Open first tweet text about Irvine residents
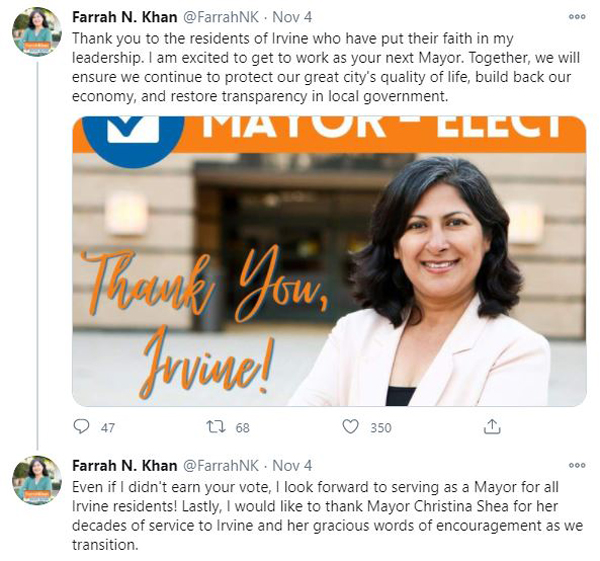The height and width of the screenshot is (561, 600). click(326, 67)
